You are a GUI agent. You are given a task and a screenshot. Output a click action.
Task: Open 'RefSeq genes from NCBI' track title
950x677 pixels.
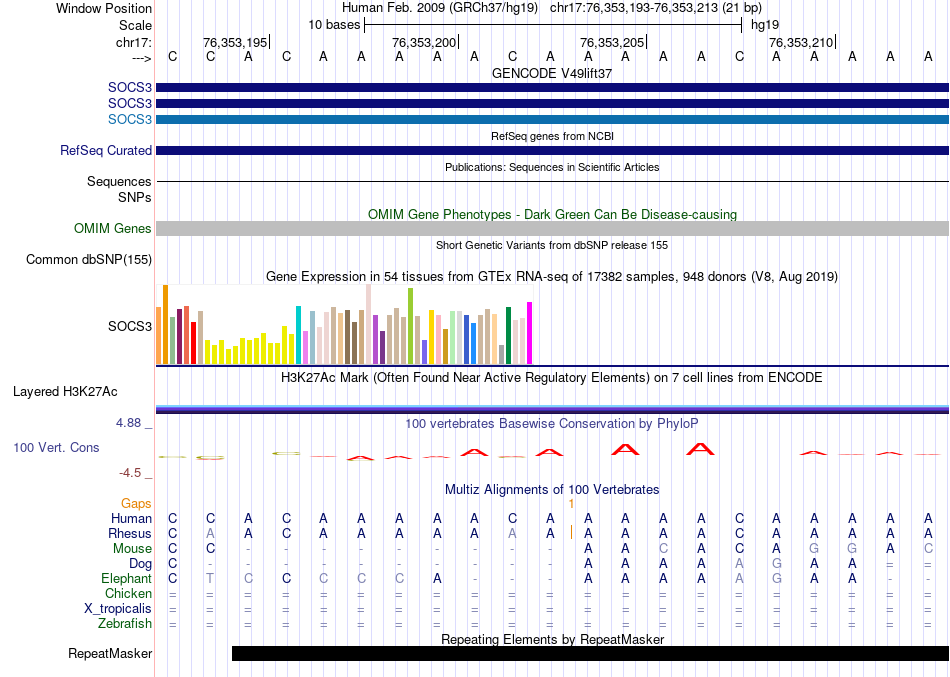coord(552,136)
